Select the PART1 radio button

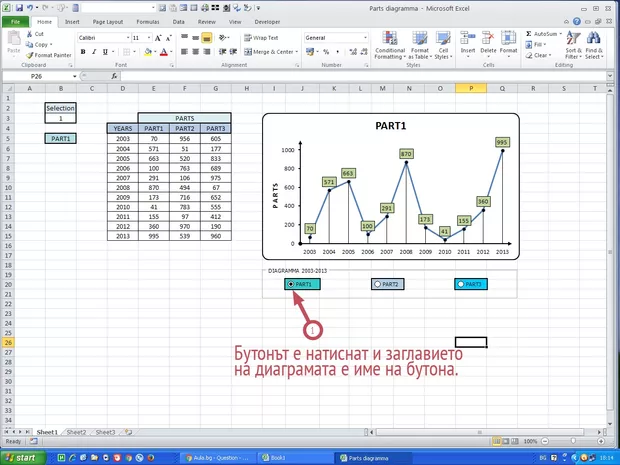(291, 284)
